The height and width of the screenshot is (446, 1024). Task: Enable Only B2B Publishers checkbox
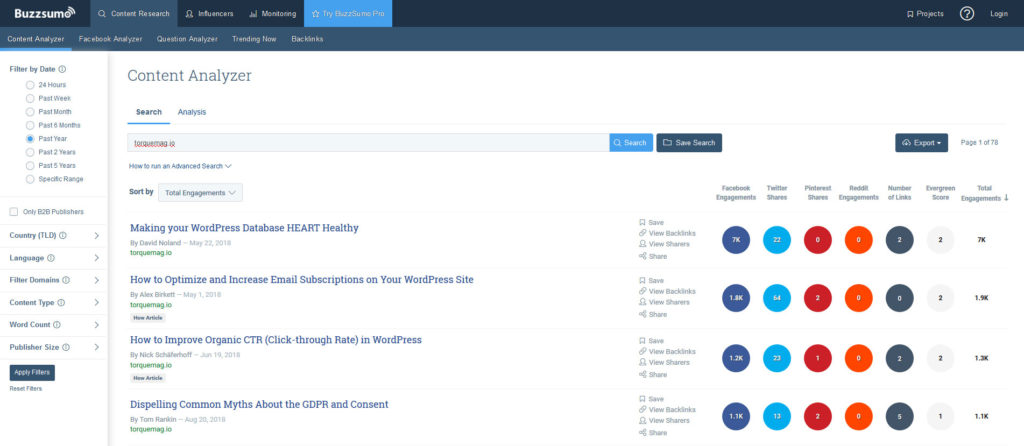(13, 211)
